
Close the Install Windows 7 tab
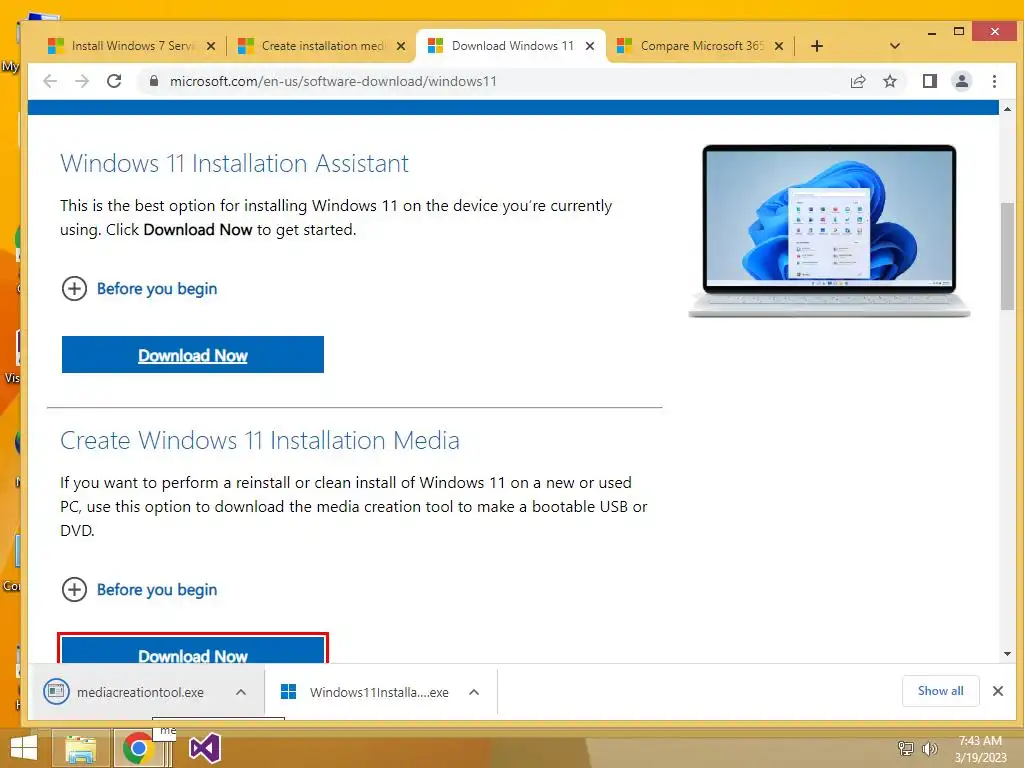coord(211,46)
